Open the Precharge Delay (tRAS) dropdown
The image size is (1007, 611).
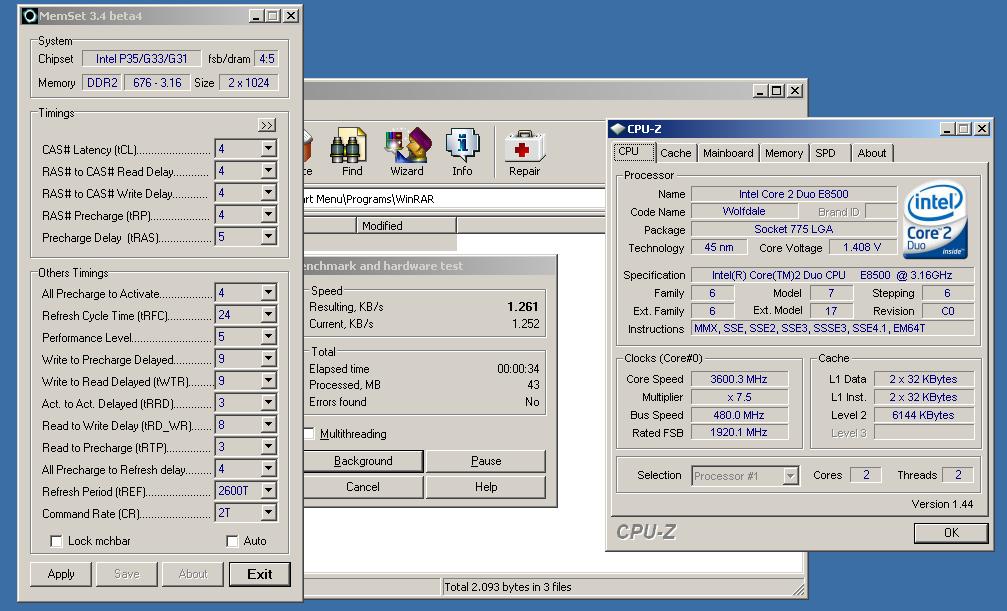point(268,237)
